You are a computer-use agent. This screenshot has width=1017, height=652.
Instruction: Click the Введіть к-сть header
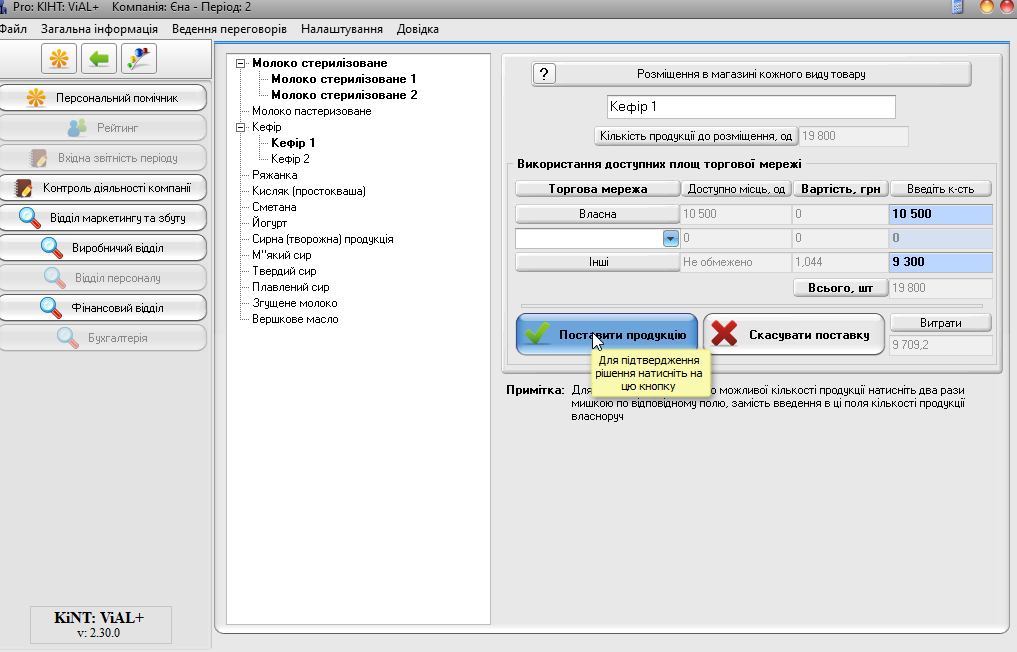(940, 189)
